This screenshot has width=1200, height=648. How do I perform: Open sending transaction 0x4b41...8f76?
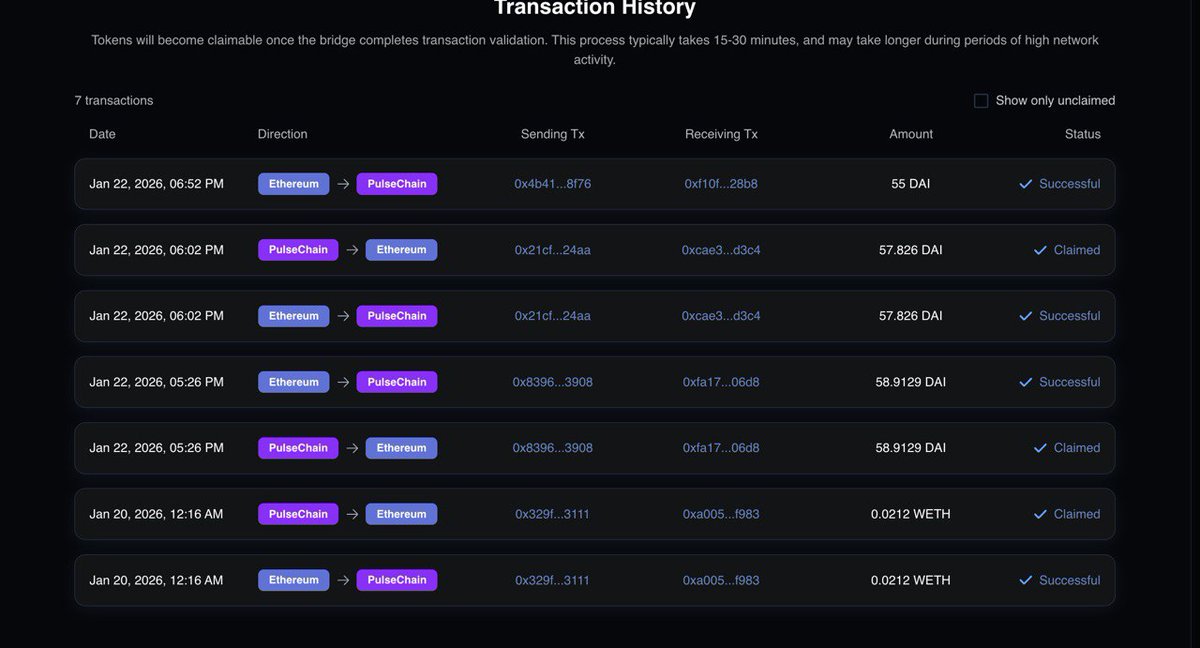(552, 182)
